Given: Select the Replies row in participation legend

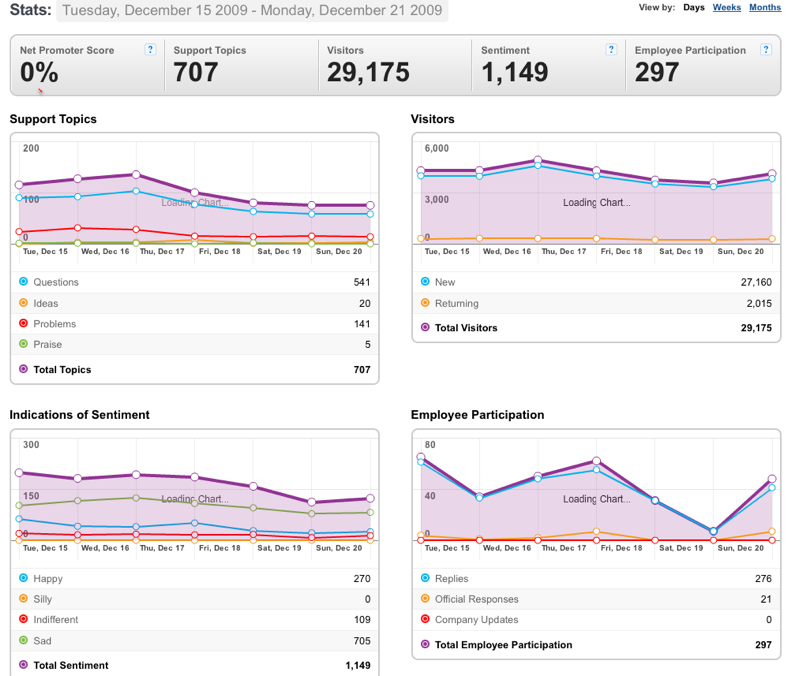Looking at the screenshot, I should (x=596, y=578).
